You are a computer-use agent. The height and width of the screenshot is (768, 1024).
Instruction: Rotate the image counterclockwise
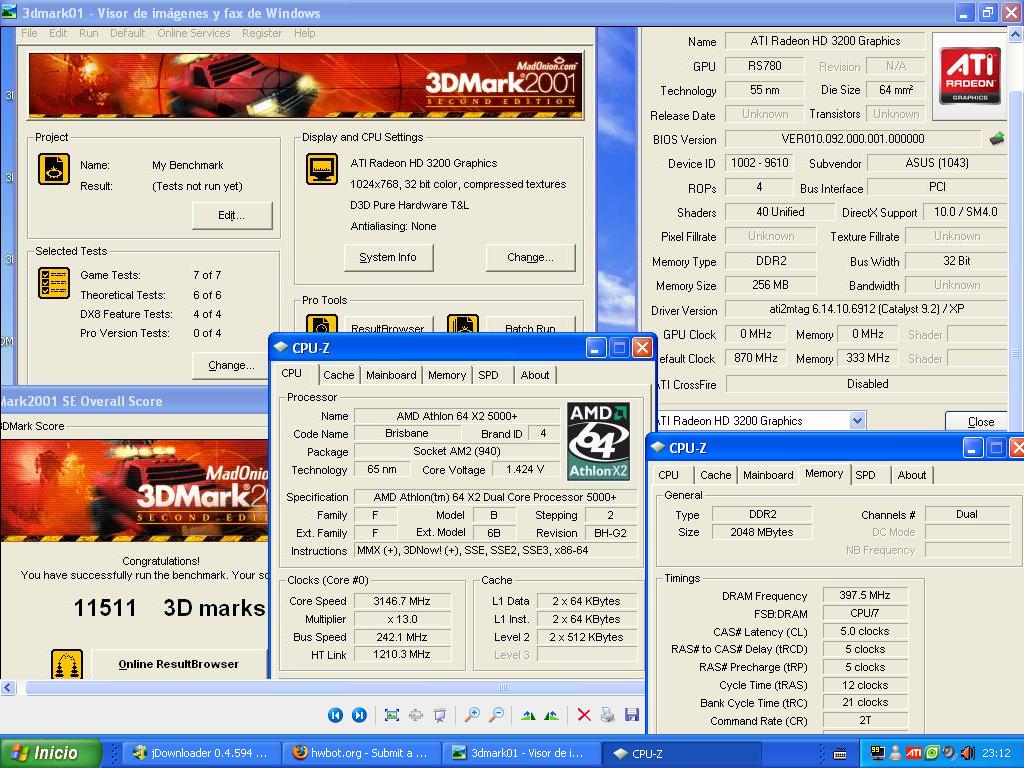coord(551,715)
